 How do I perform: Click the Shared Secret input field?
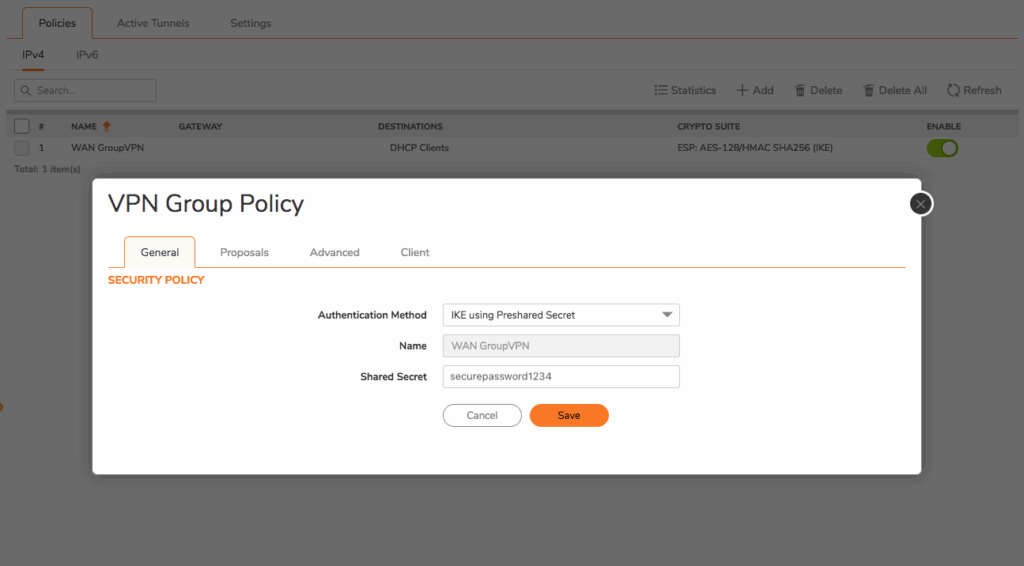point(561,377)
